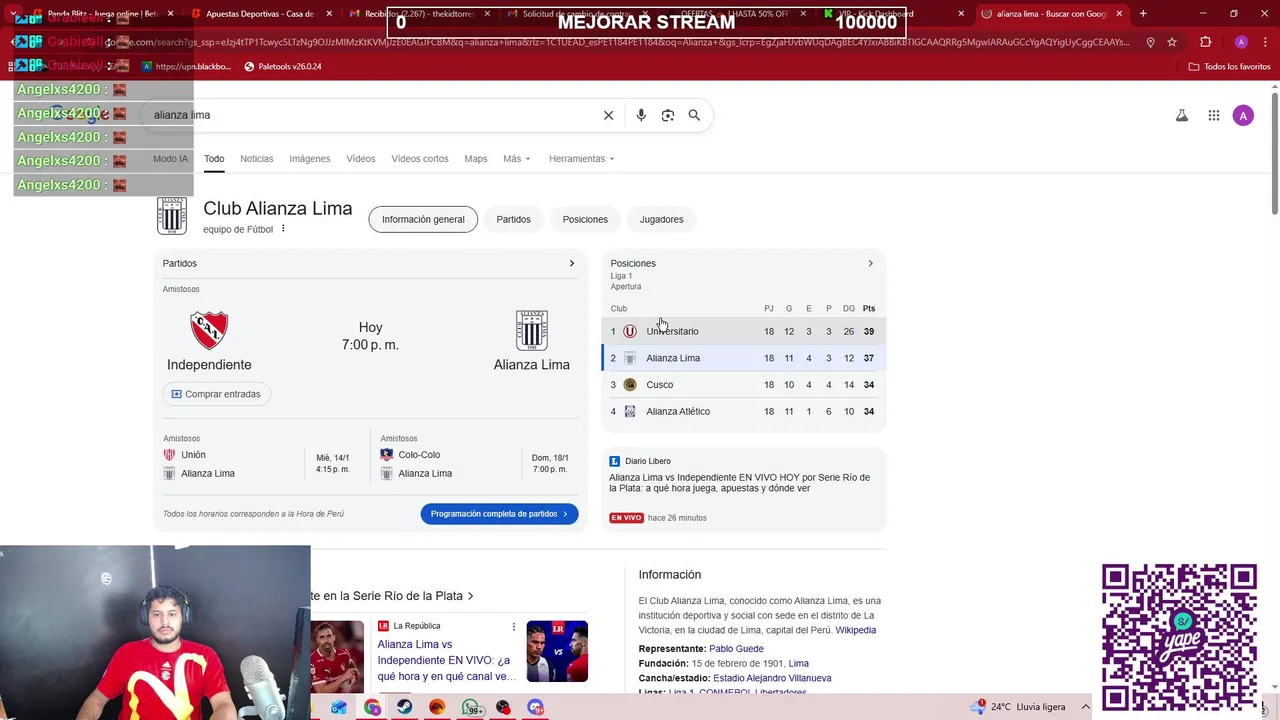Open the Alianza Atlético standings row

pos(743,412)
